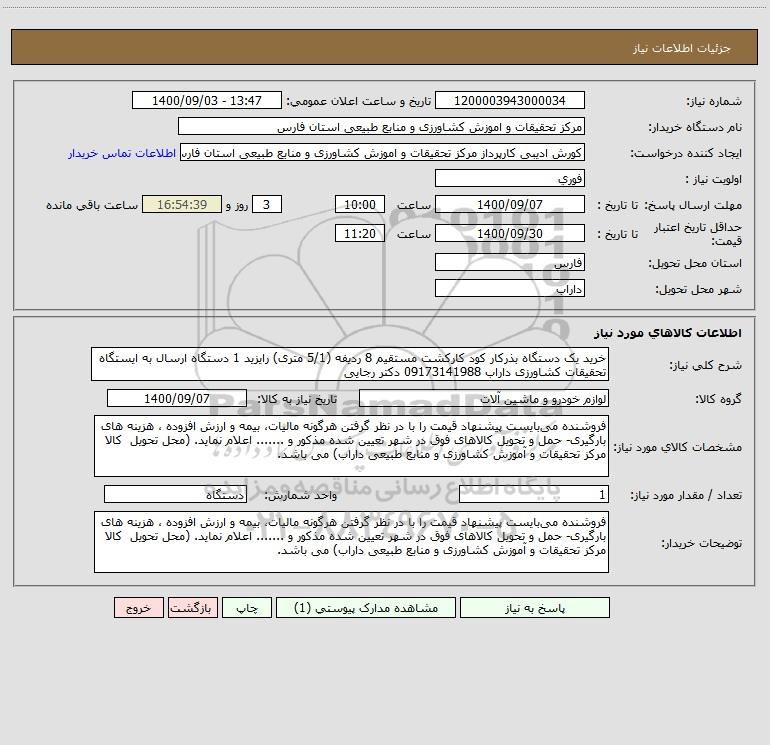Click the شماره نیاز label
The image size is (770, 745).
click(x=714, y=101)
